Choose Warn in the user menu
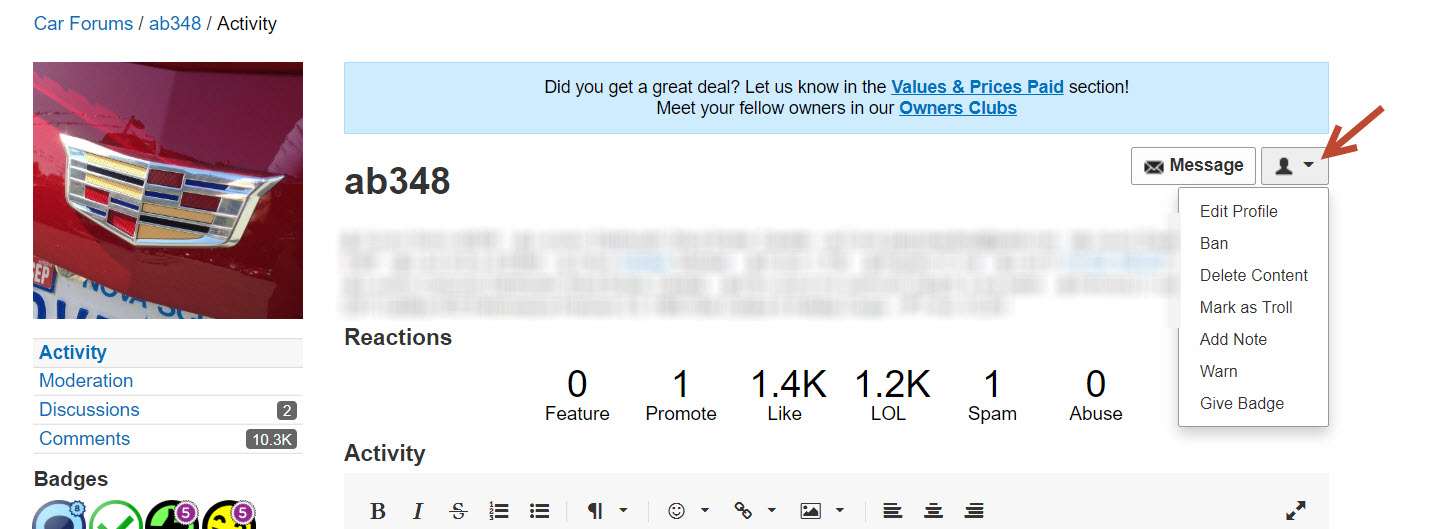The height and width of the screenshot is (529, 1438). pos(1218,371)
